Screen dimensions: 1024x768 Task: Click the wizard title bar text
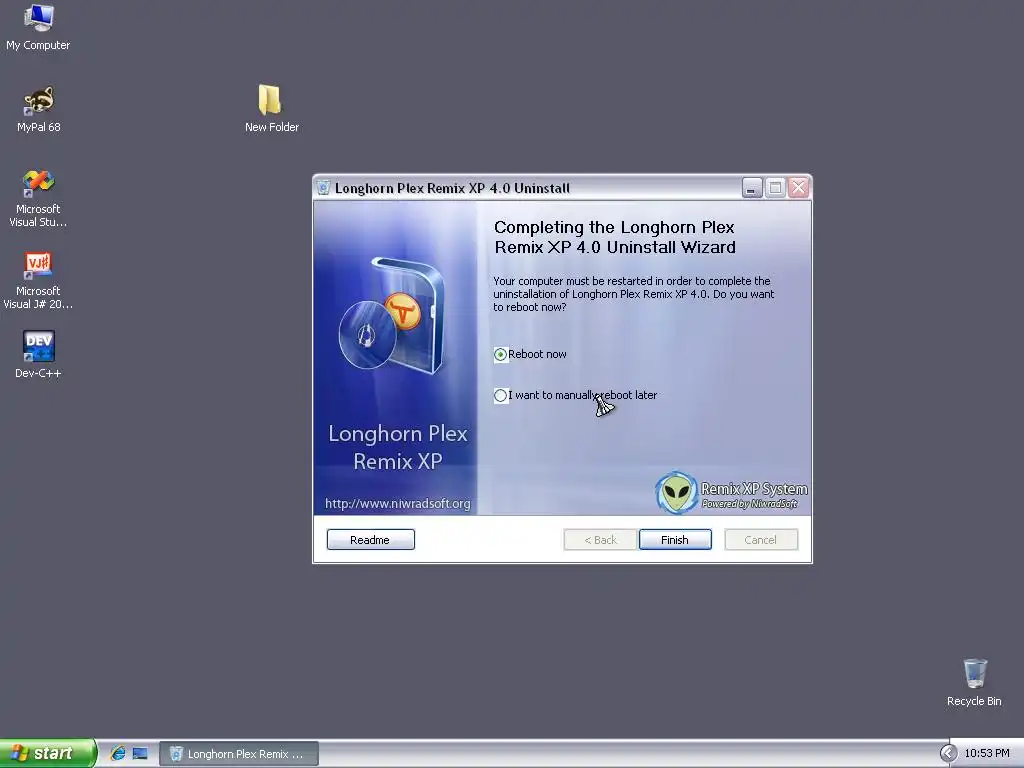coord(452,188)
